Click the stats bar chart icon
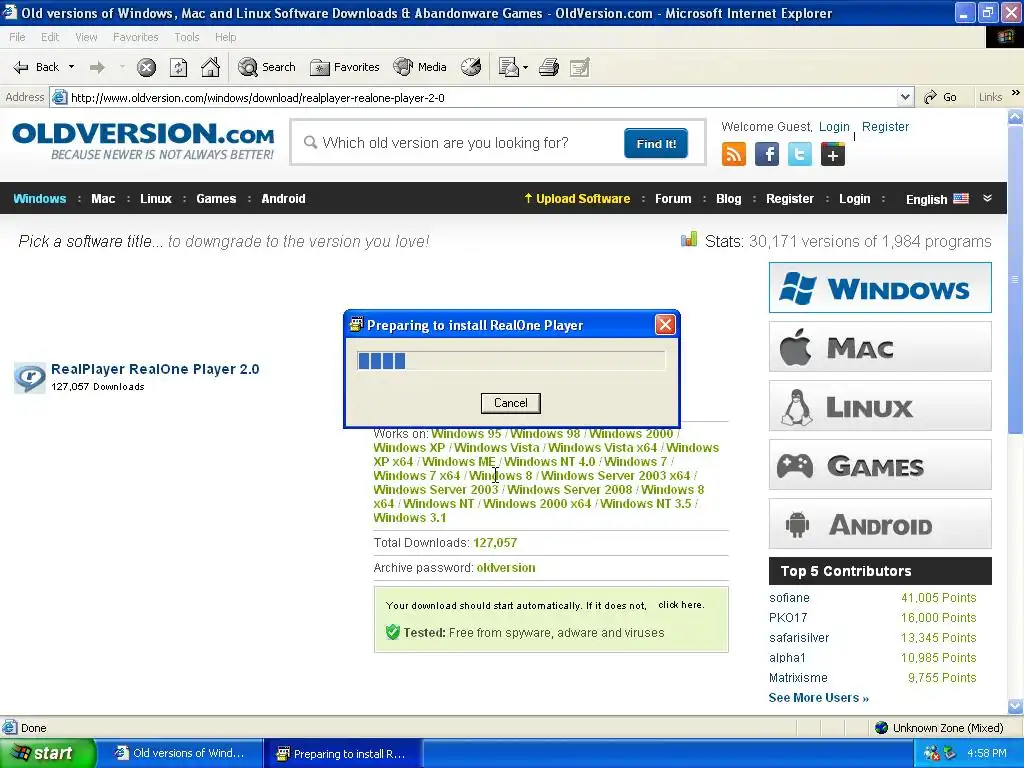Screen dimensions: 1024x768 pyautogui.click(x=689, y=239)
